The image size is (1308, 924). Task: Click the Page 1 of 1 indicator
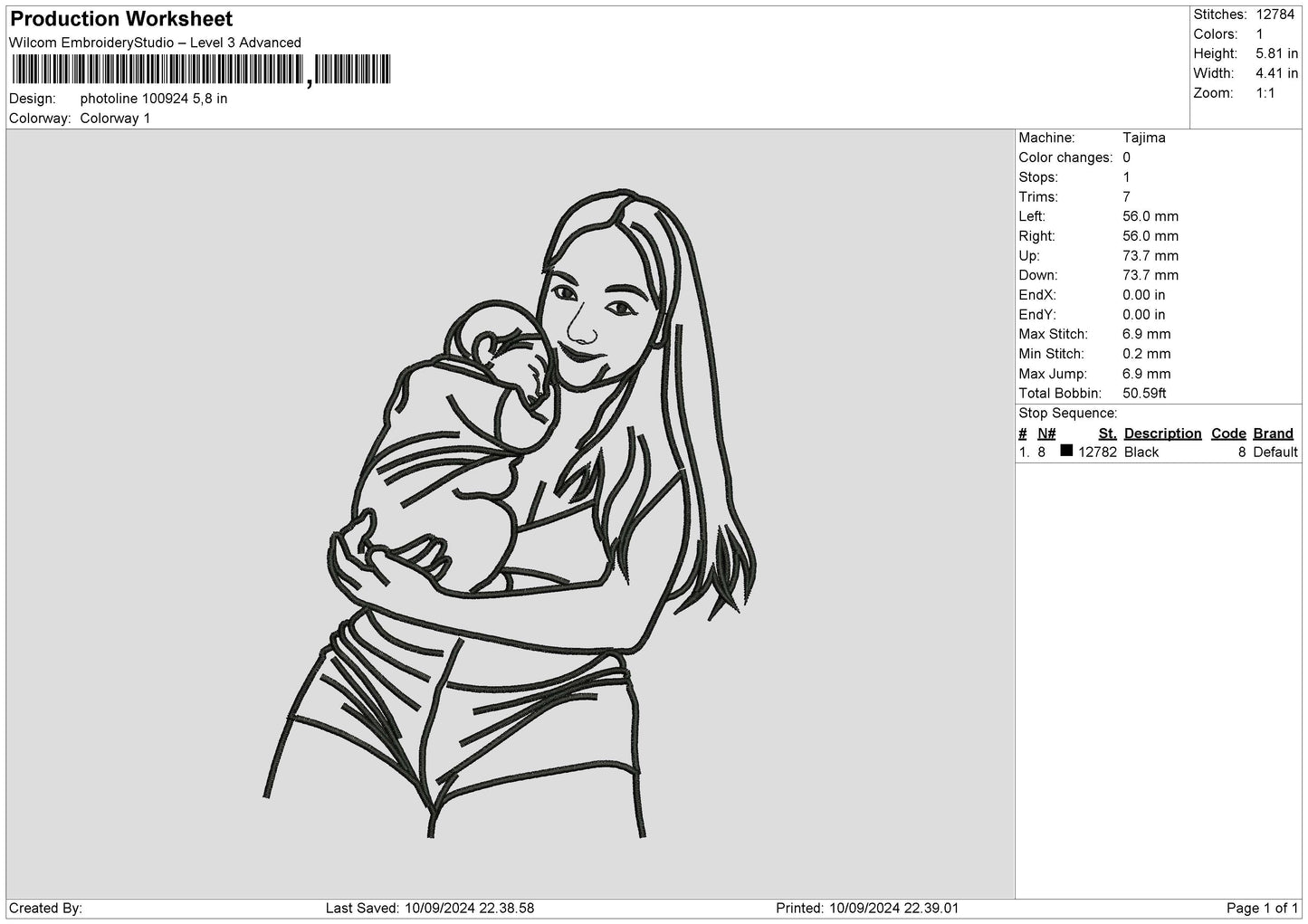[1262, 909]
